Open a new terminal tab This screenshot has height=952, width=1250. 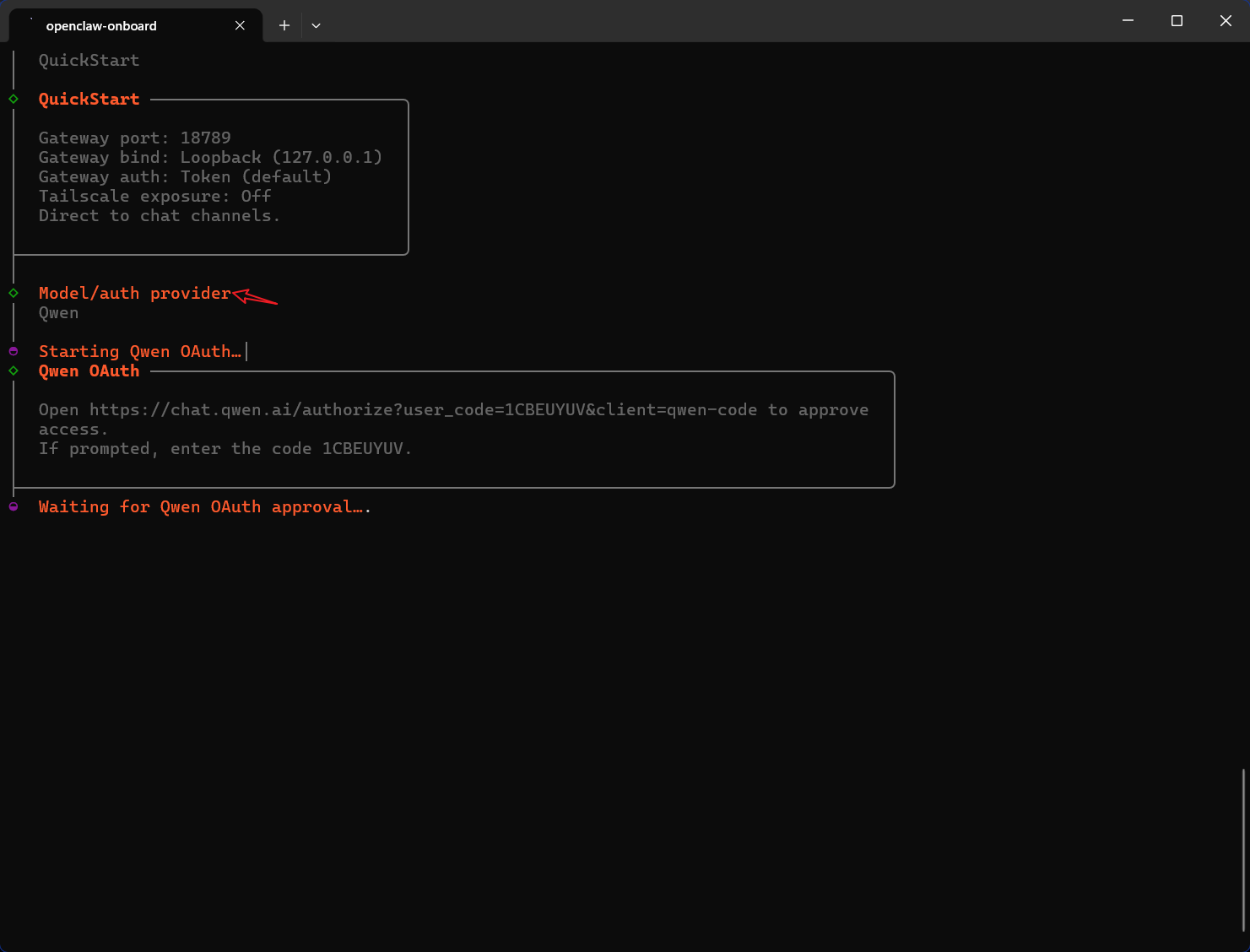(284, 25)
